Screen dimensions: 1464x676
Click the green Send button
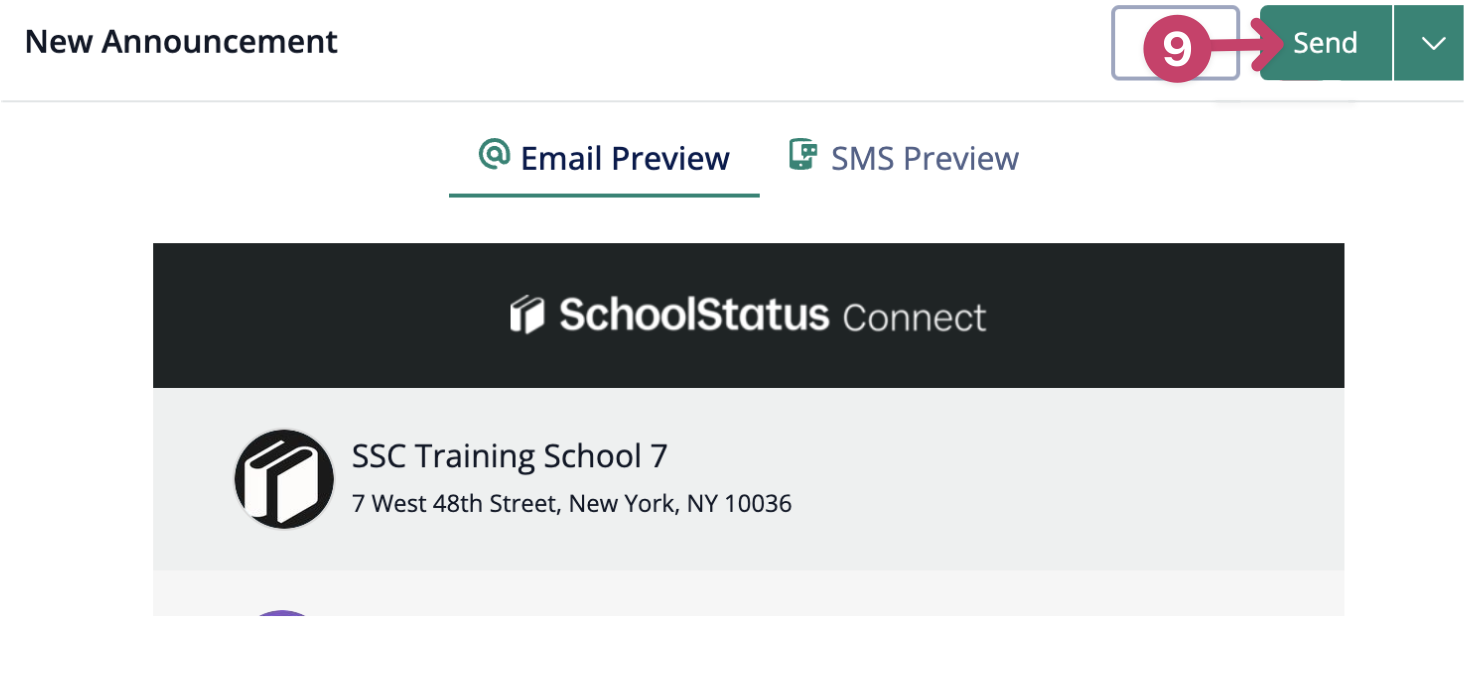1325,43
